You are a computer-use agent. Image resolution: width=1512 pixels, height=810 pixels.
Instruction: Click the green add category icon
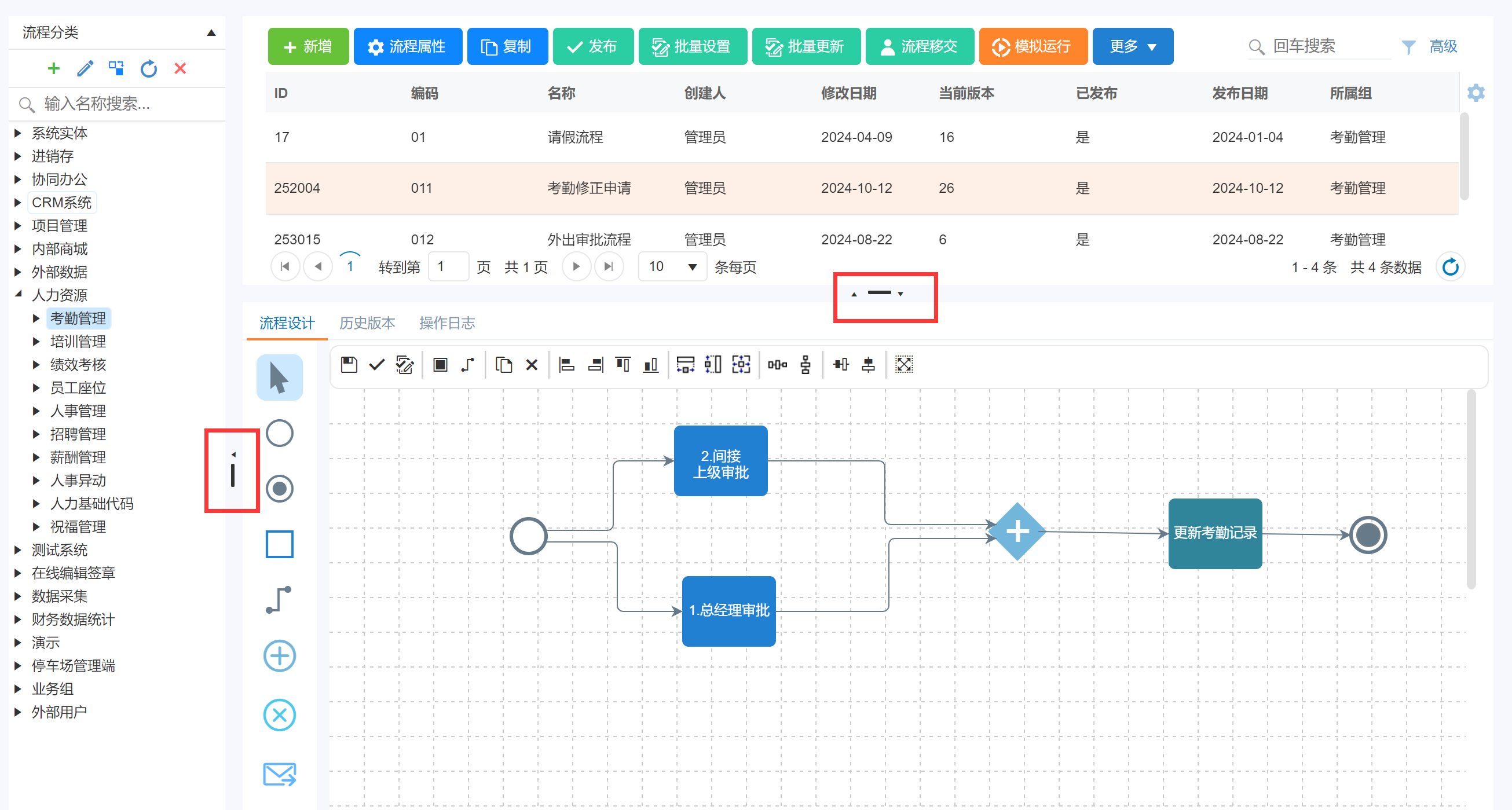coord(53,69)
